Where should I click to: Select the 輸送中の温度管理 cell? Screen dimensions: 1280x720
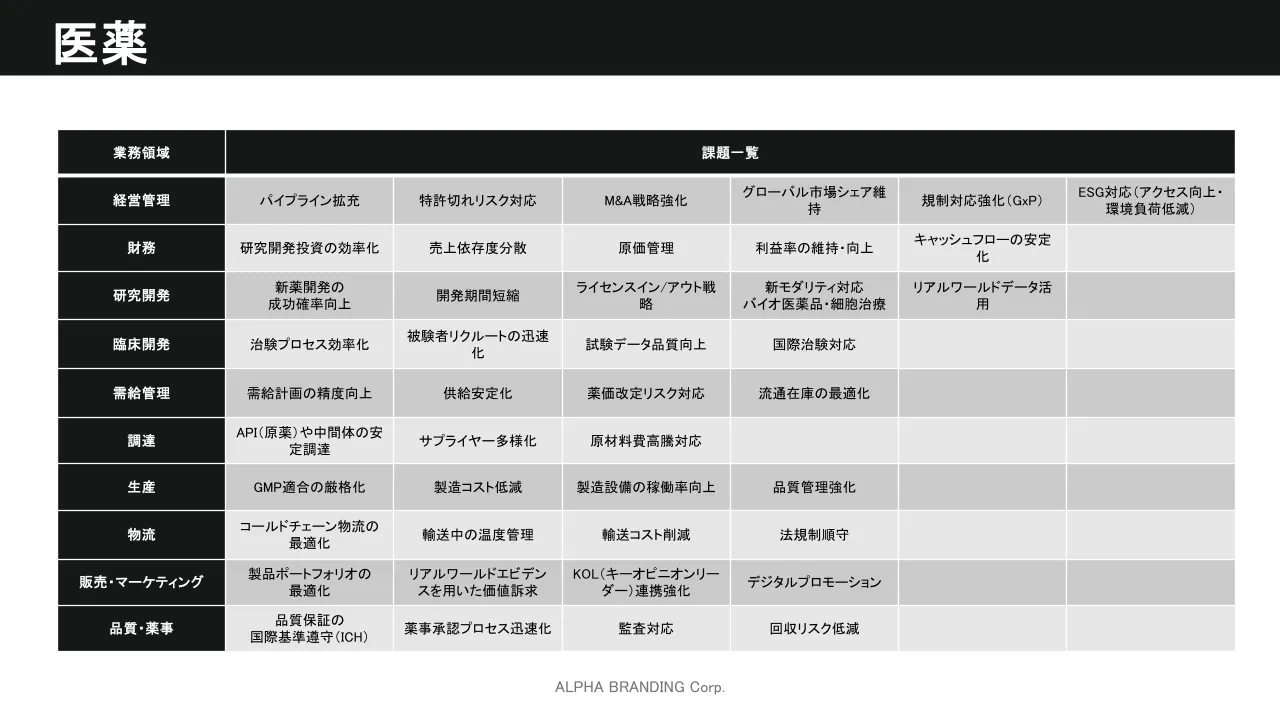point(478,534)
